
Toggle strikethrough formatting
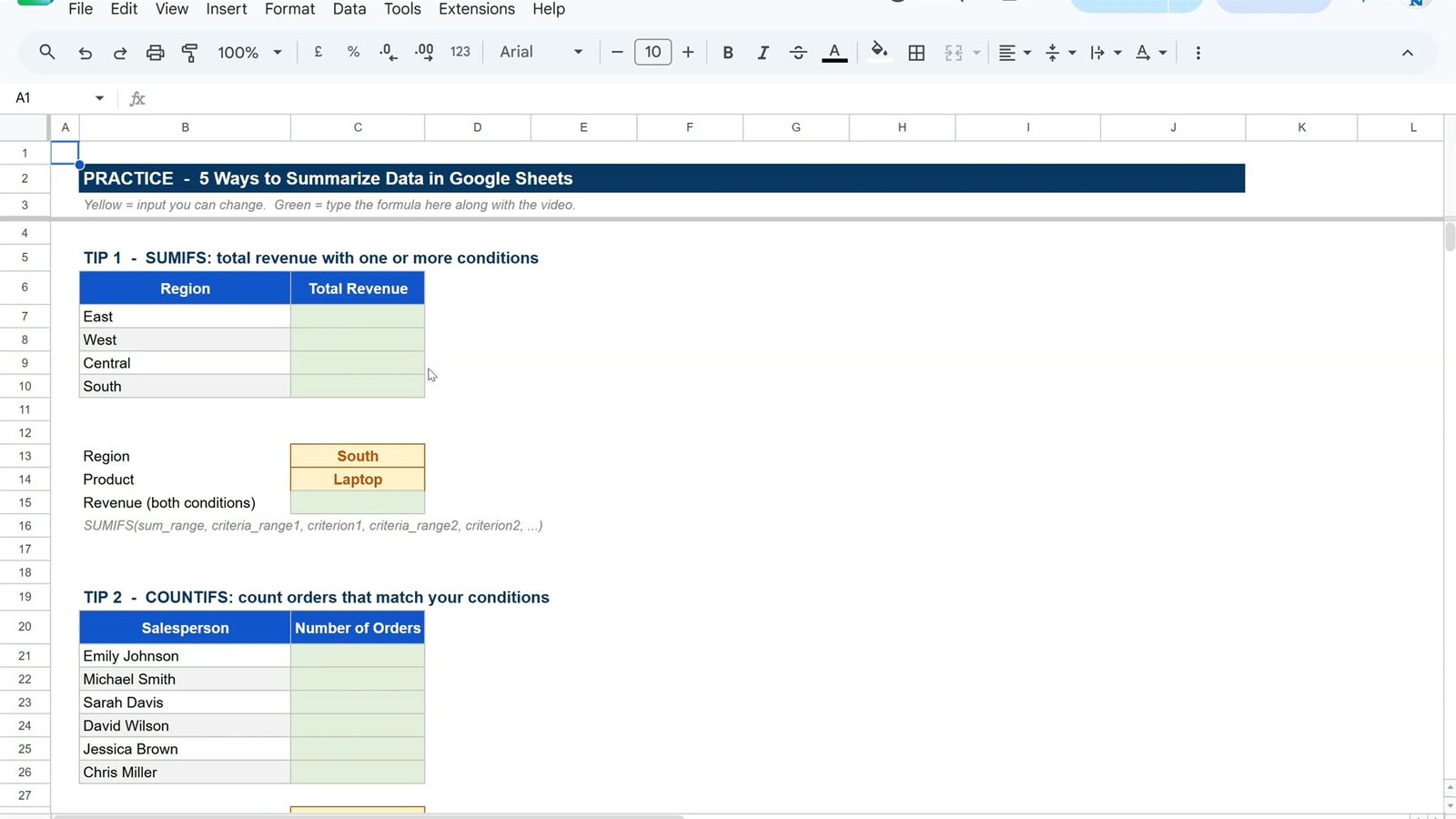coord(798,53)
